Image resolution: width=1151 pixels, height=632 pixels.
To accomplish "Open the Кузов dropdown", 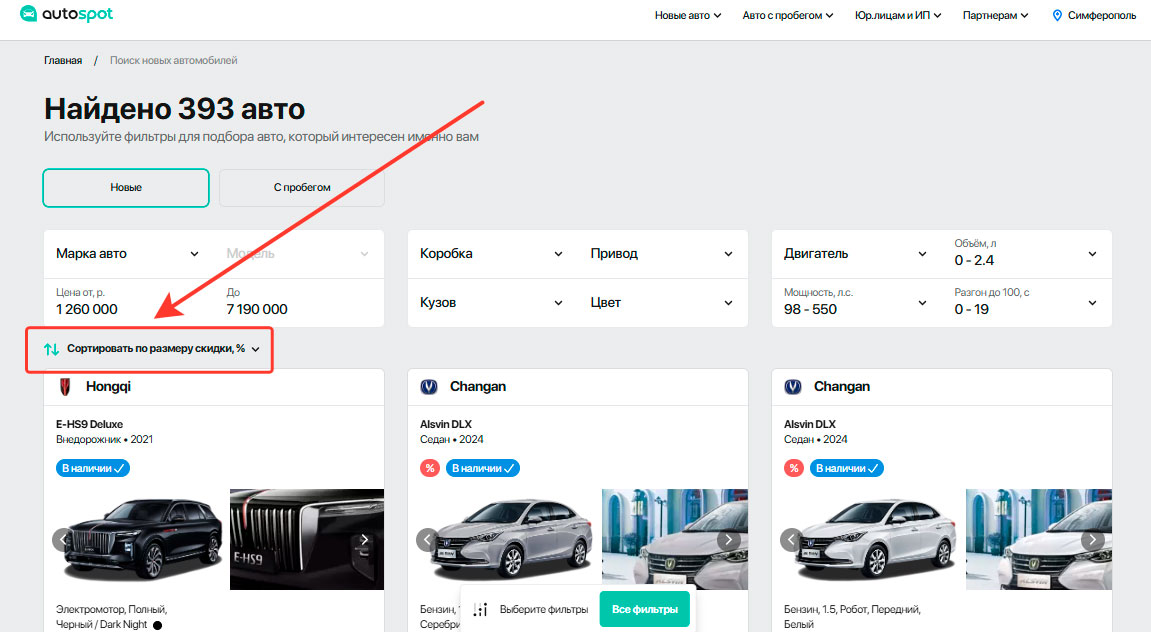I will tap(492, 303).
